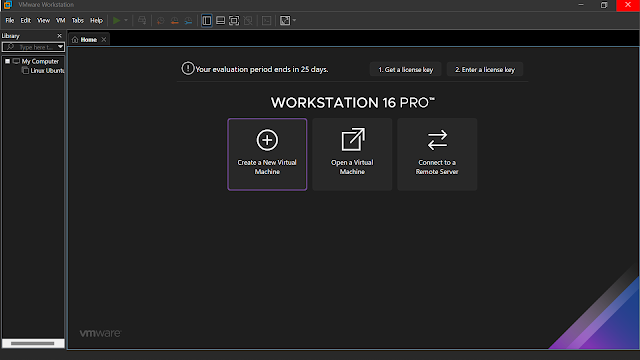The height and width of the screenshot is (360, 640).
Task: Open the Help menu
Action: pos(96,20)
